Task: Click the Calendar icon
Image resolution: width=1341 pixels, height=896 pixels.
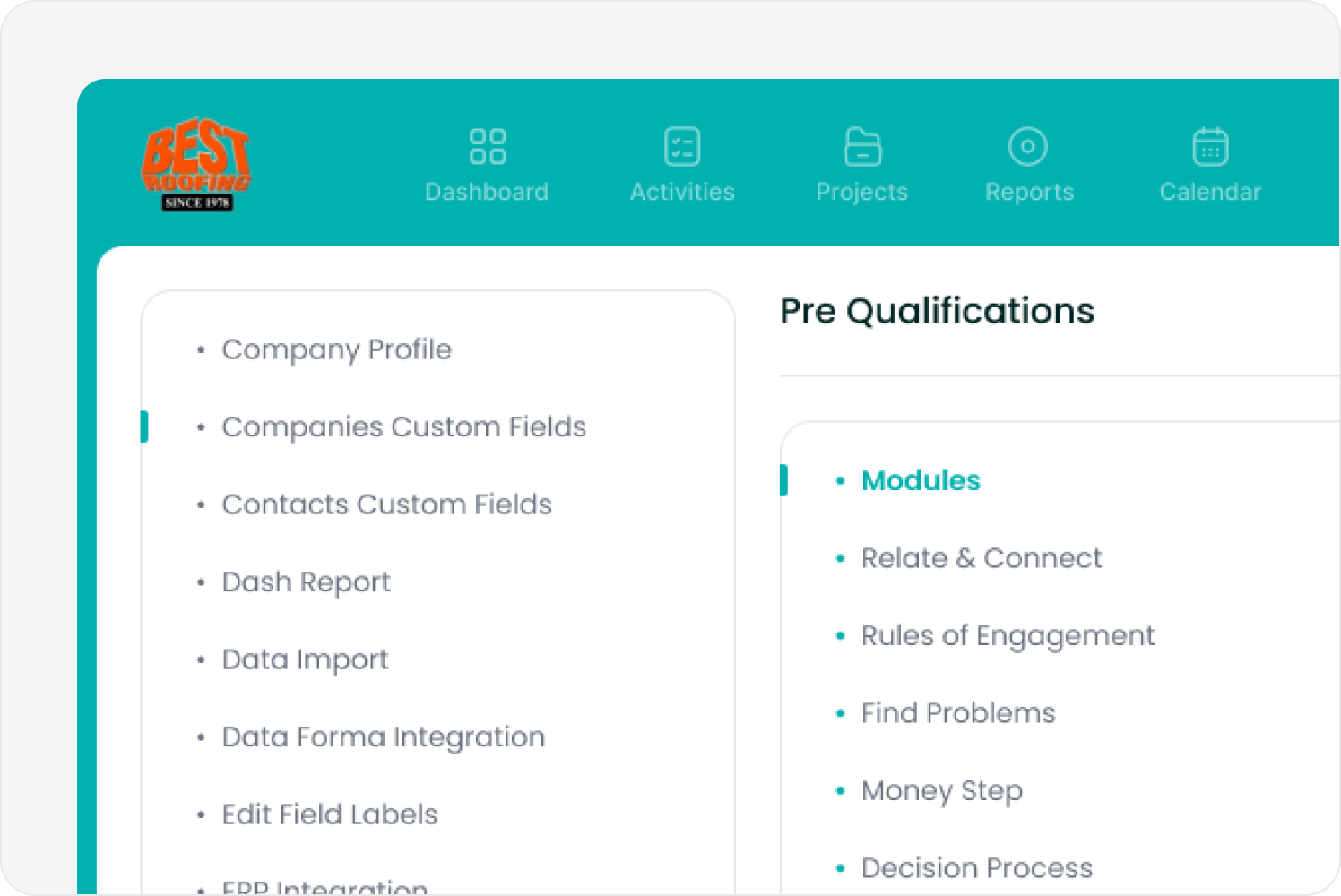Action: click(x=1210, y=146)
